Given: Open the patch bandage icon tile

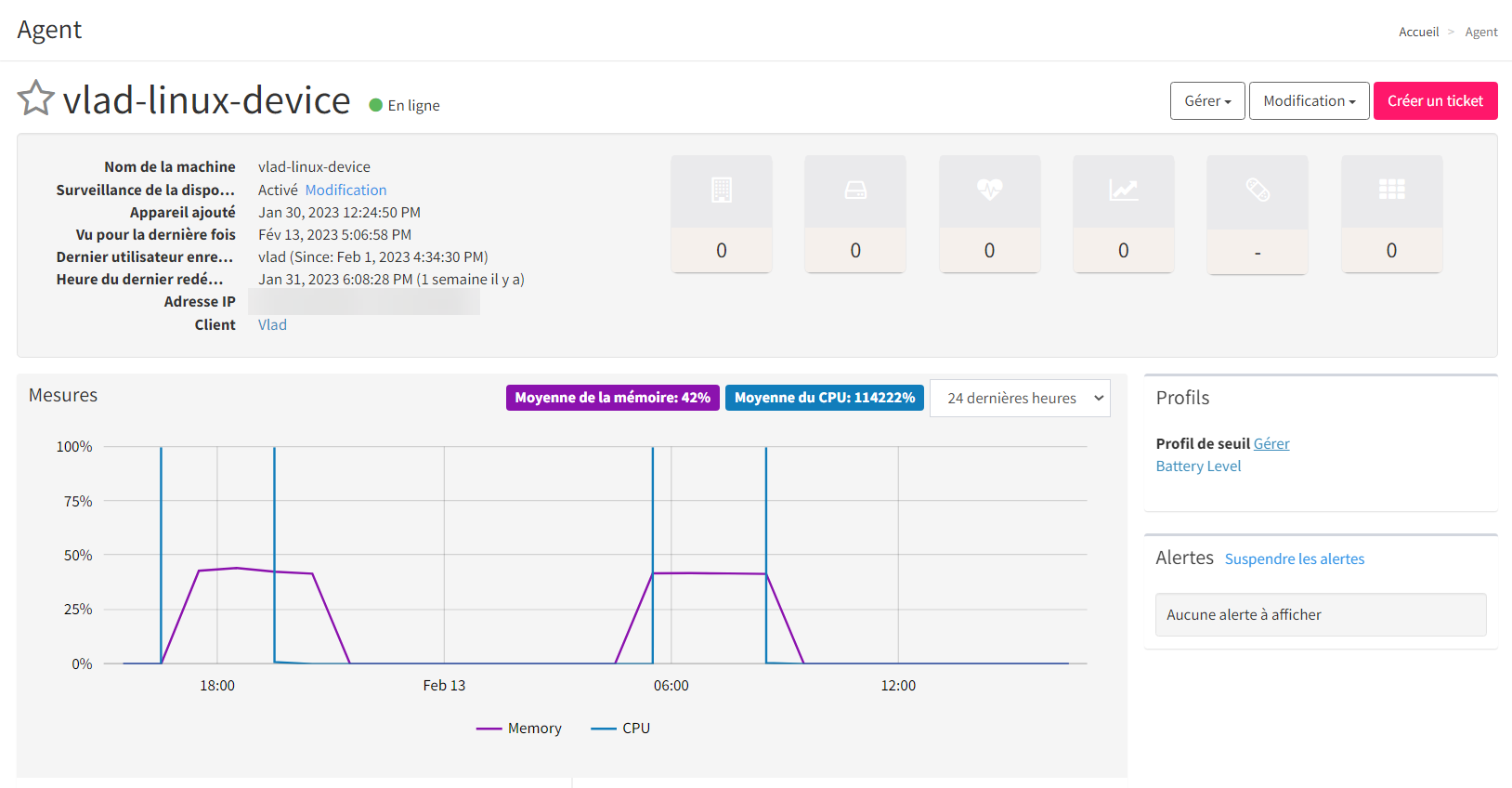Looking at the screenshot, I should (1258, 214).
